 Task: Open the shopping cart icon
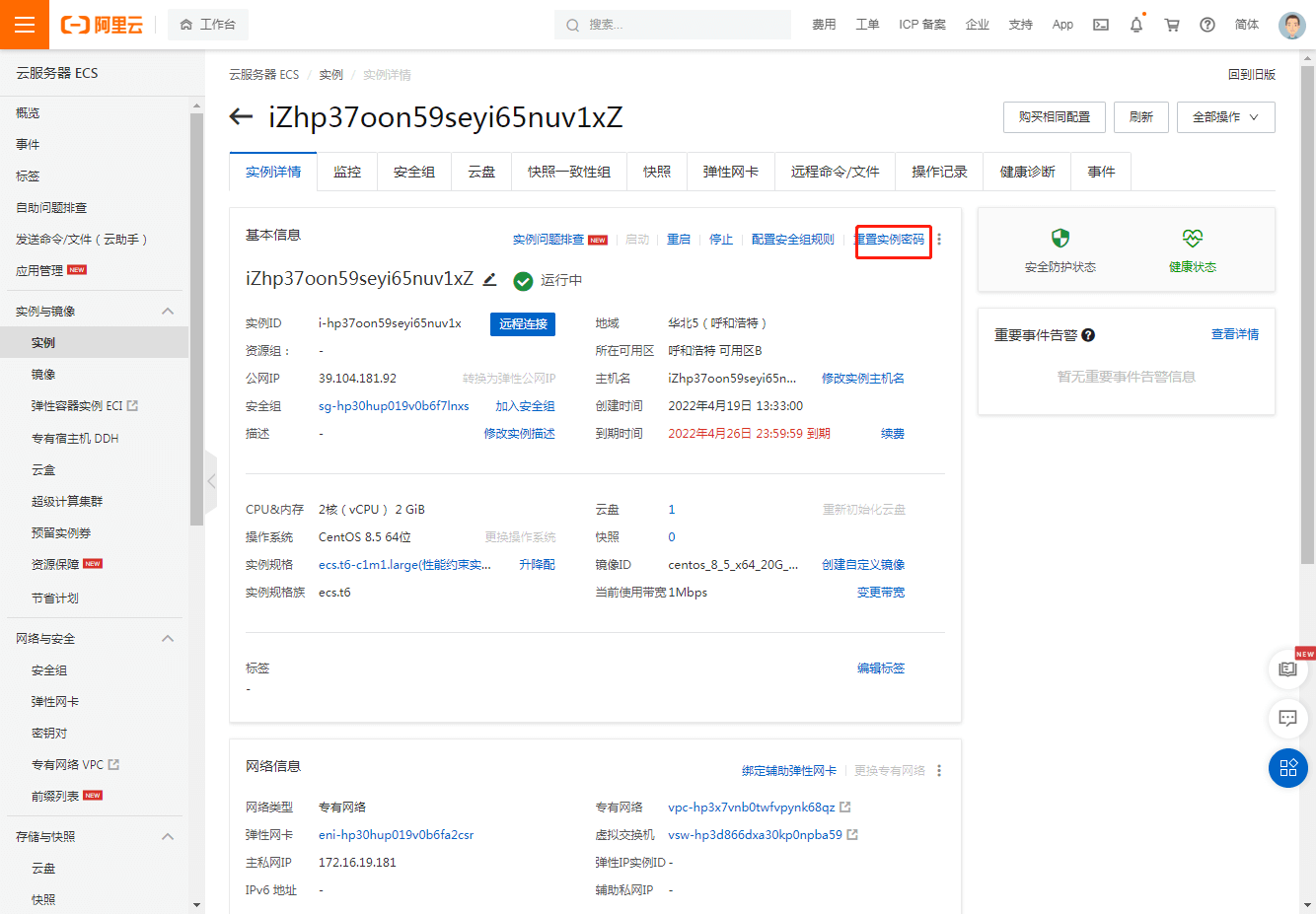(1172, 25)
